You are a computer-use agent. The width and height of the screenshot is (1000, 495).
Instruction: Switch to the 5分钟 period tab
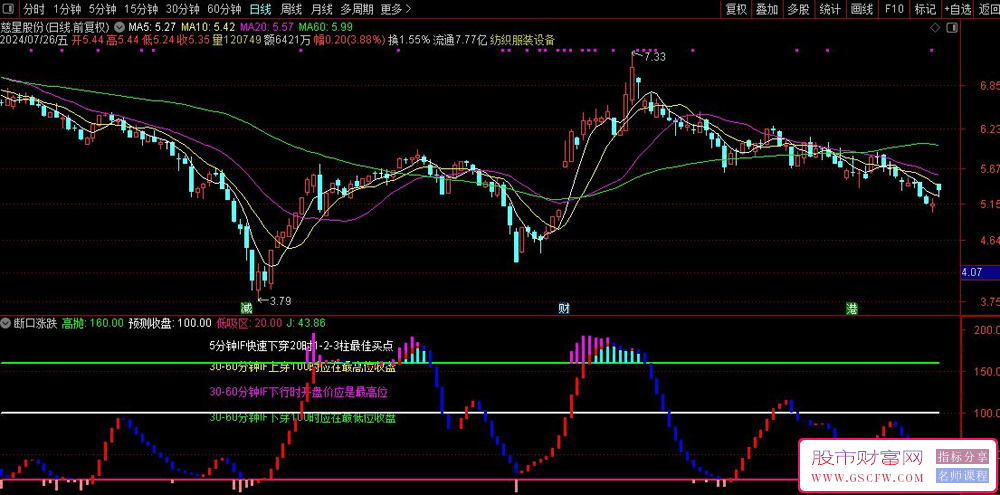coord(102,9)
